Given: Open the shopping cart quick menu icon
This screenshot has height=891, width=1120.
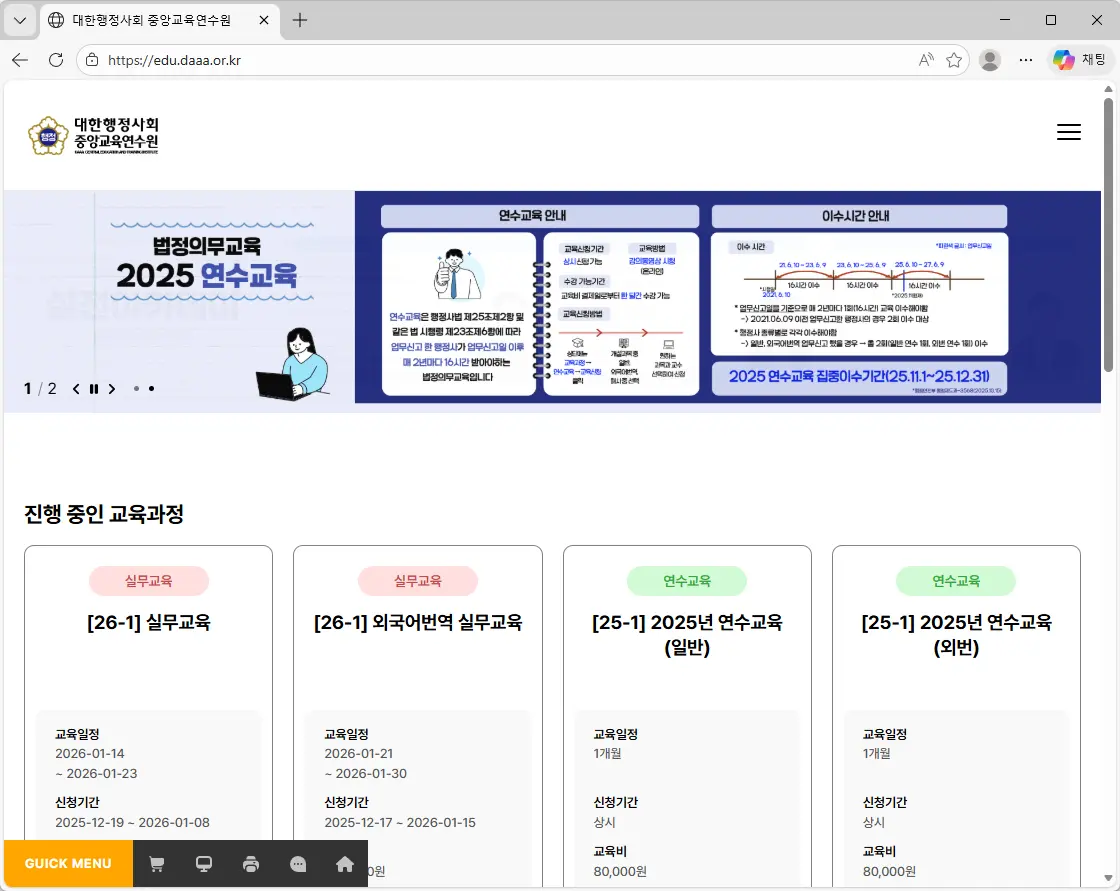Looking at the screenshot, I should tap(156, 863).
